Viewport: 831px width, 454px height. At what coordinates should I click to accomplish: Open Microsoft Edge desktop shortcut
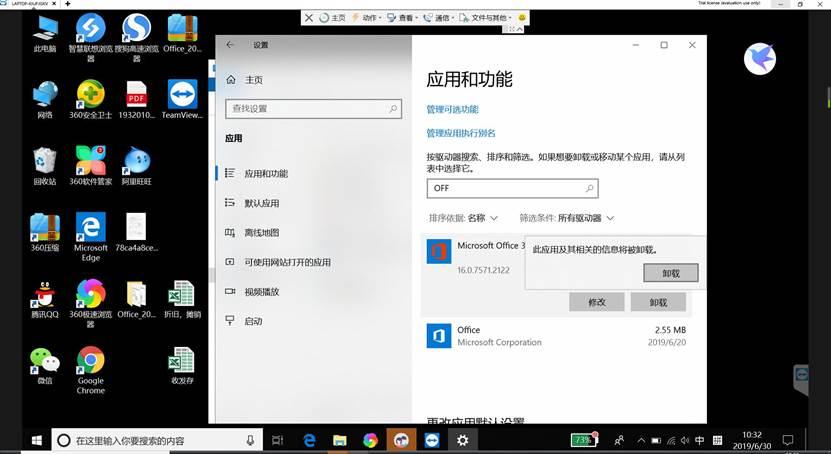(91, 237)
